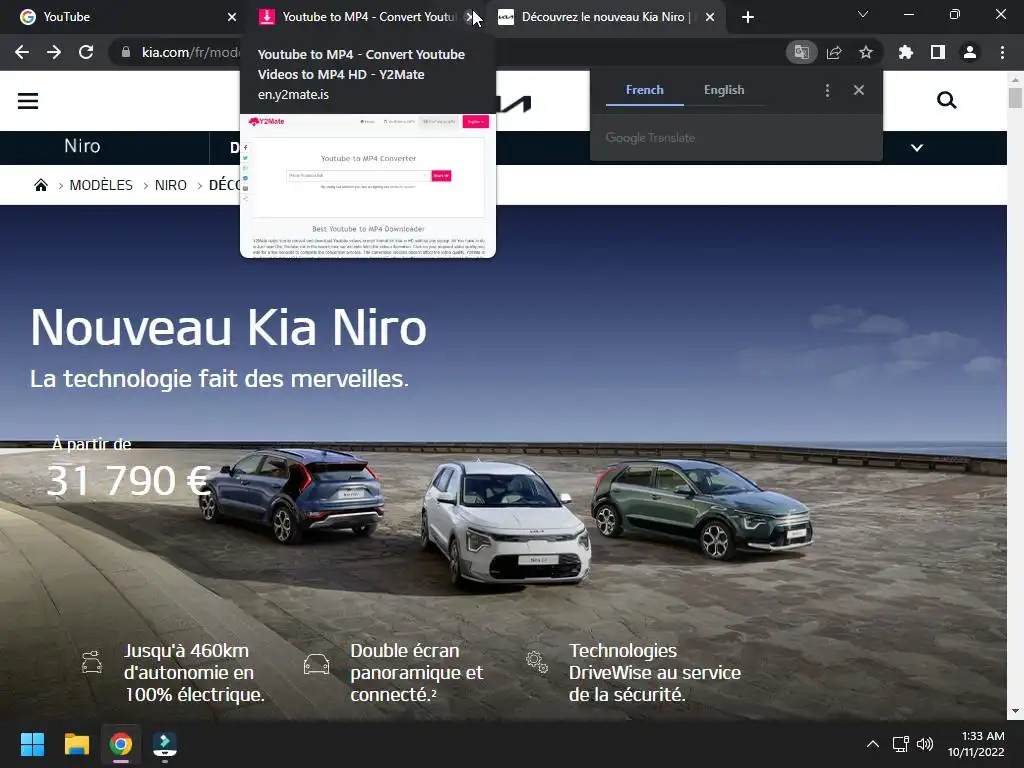Open File Explorer from the taskbar

click(76, 744)
